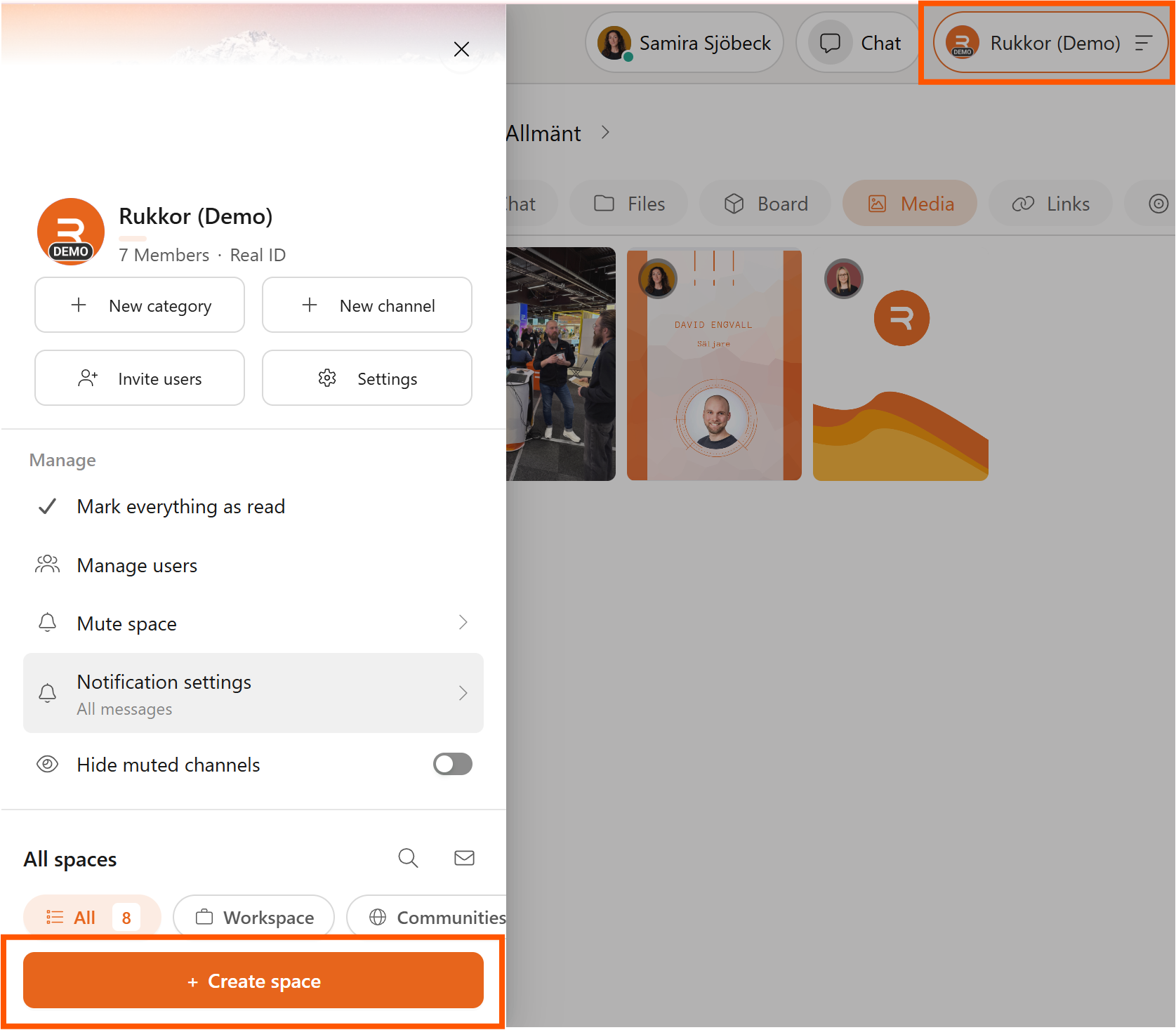This screenshot has height=1030, width=1176.
Task: Click the folder icon on Files tab
Action: click(x=604, y=204)
